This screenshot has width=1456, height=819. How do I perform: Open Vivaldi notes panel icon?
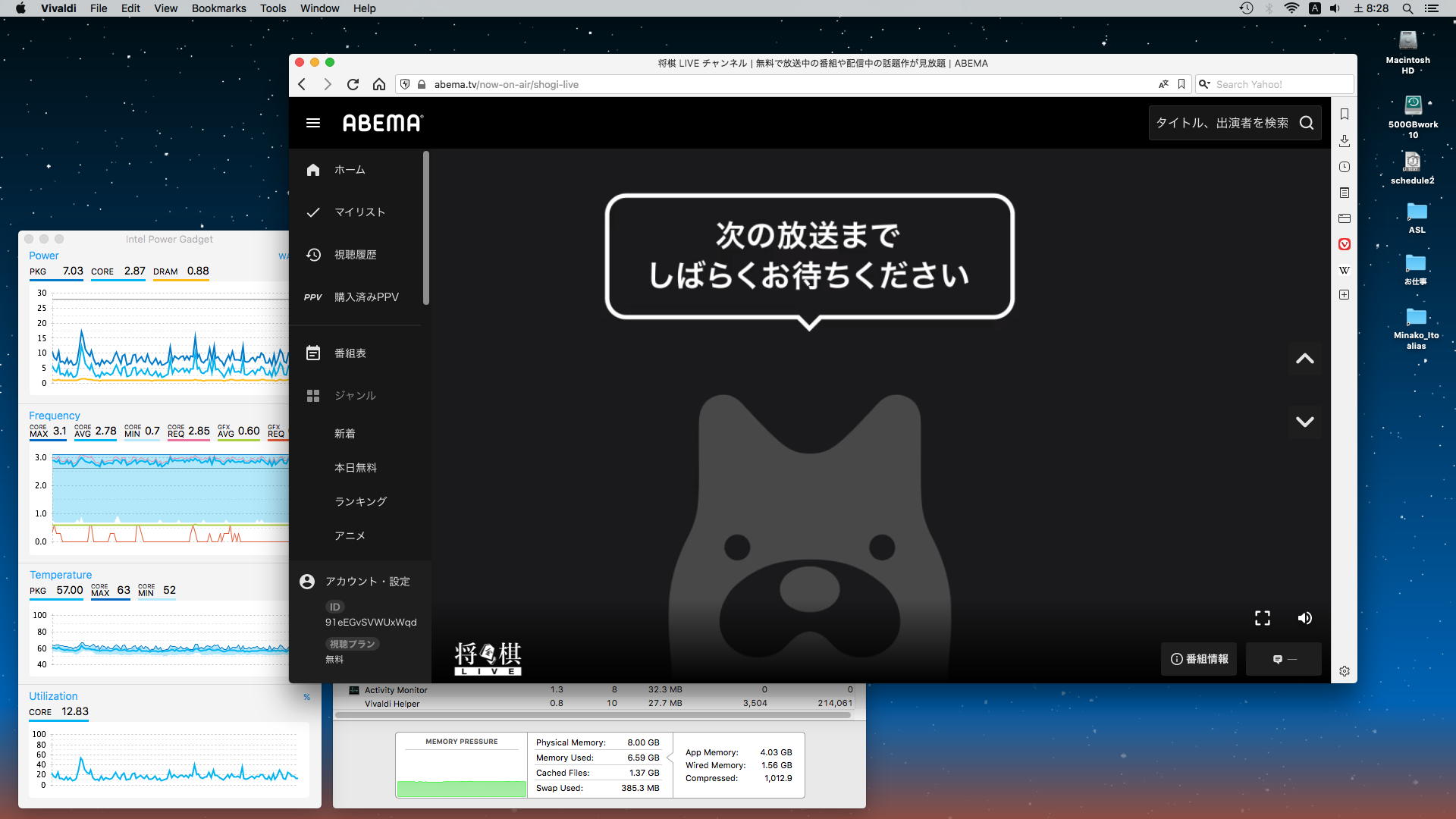tap(1344, 193)
